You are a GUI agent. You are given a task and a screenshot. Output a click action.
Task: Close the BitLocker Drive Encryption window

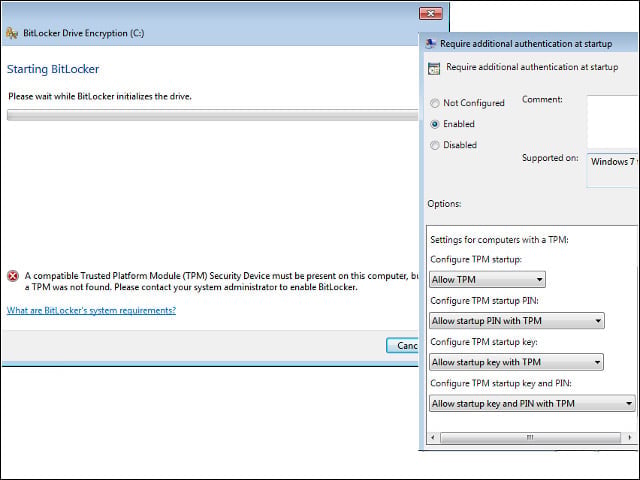pos(431,13)
